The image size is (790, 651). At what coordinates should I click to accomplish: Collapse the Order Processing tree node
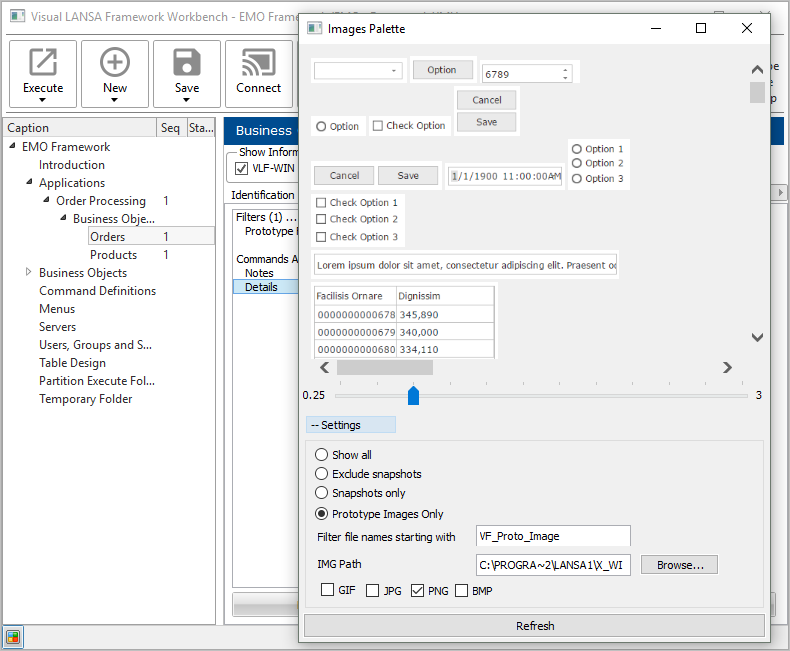46,200
